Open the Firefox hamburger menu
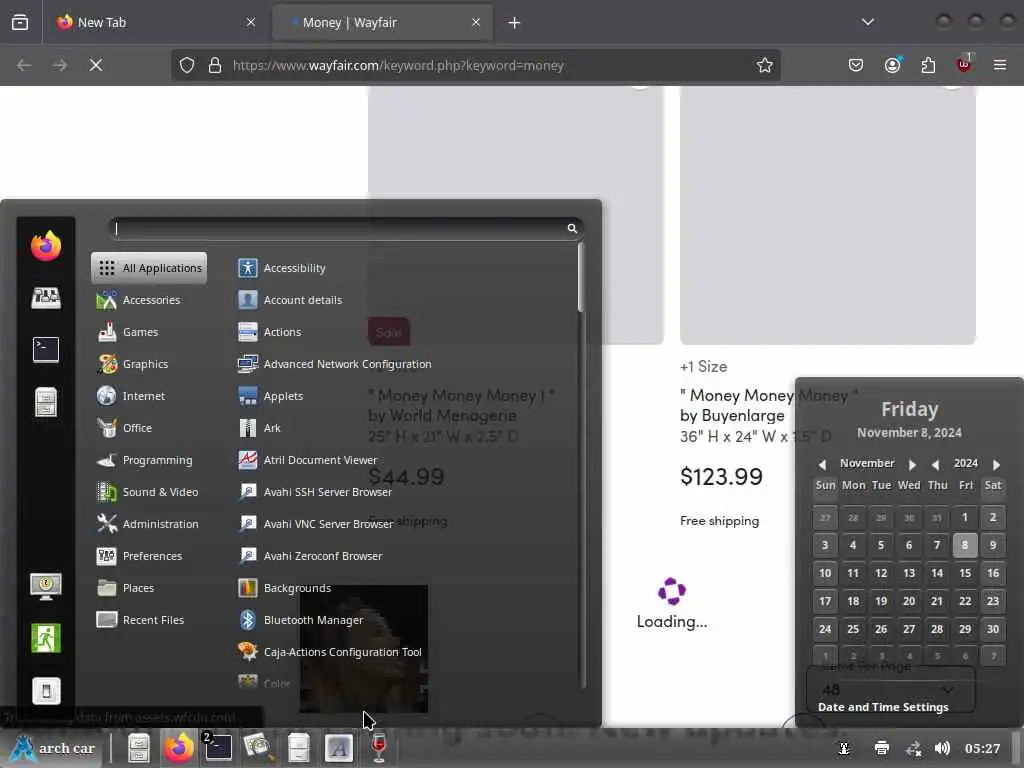1024x768 pixels. click(999, 65)
